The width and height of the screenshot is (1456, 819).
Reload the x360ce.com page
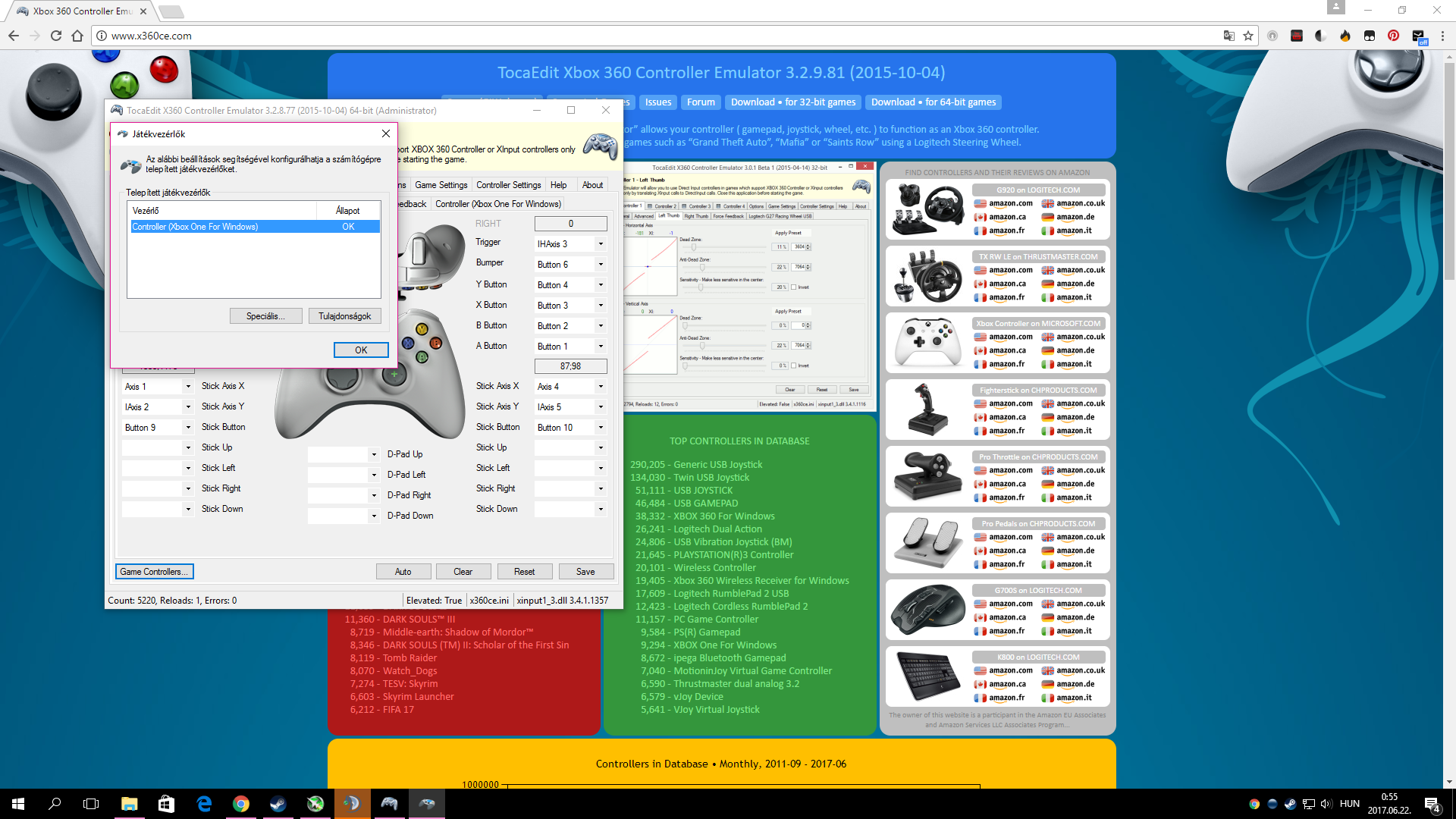(x=56, y=36)
